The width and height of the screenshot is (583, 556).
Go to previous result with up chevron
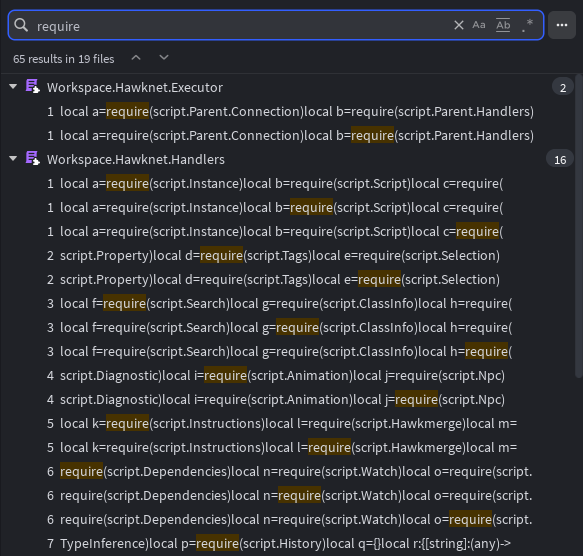point(136,58)
